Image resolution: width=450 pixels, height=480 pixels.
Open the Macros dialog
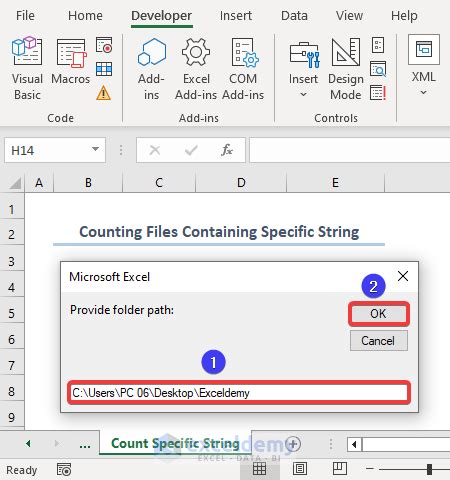(71, 62)
